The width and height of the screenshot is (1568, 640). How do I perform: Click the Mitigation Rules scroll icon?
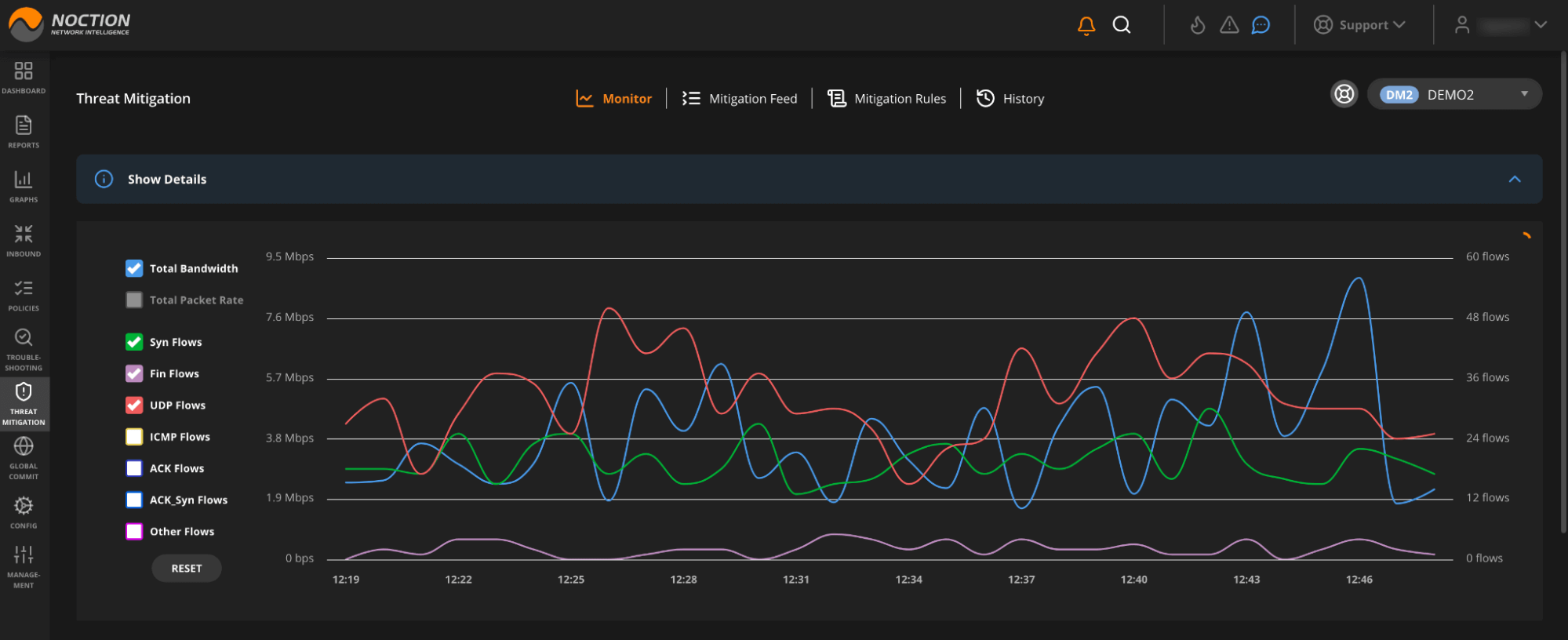point(837,98)
